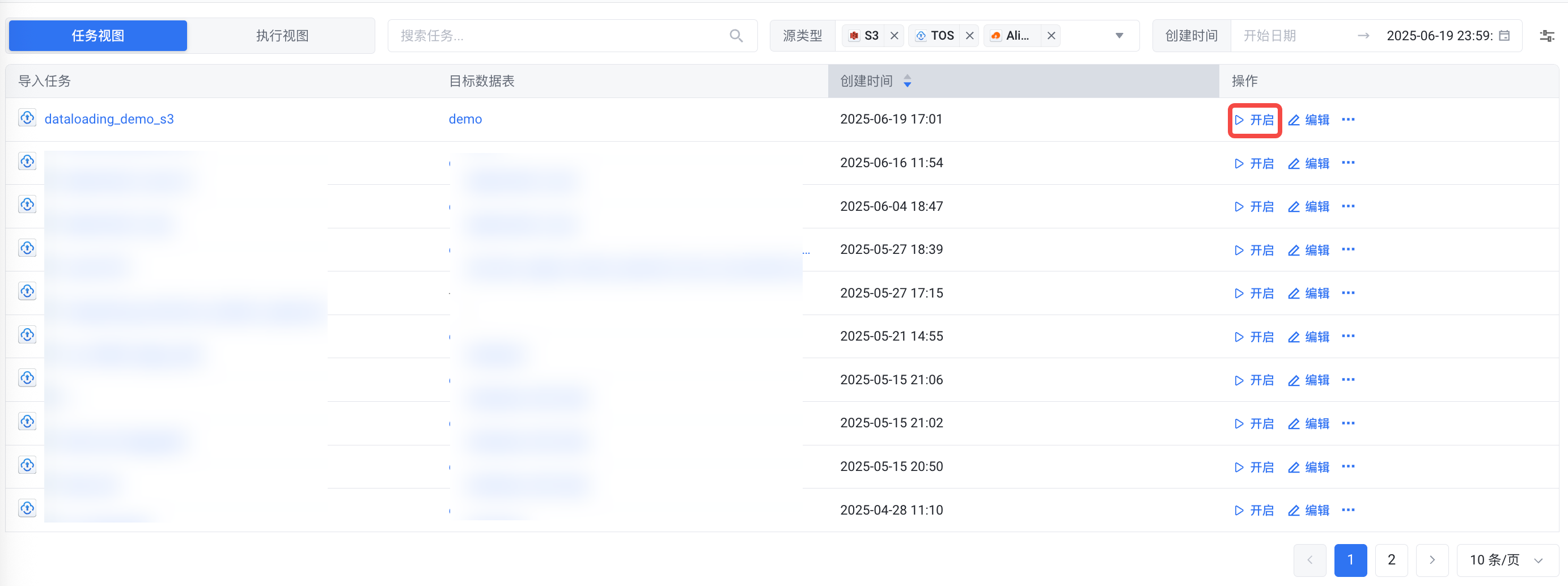Edit the task created 2025-05-15 20:50
Image resolution: width=1568 pixels, height=586 pixels.
pos(1309,468)
